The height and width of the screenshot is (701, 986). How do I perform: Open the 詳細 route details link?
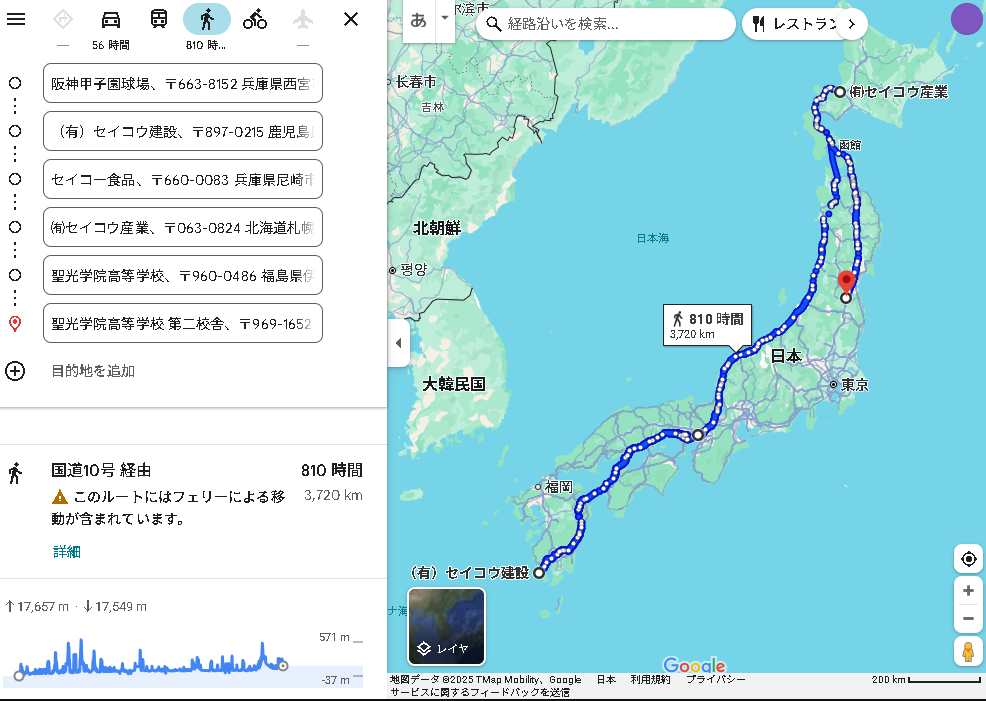pos(67,551)
